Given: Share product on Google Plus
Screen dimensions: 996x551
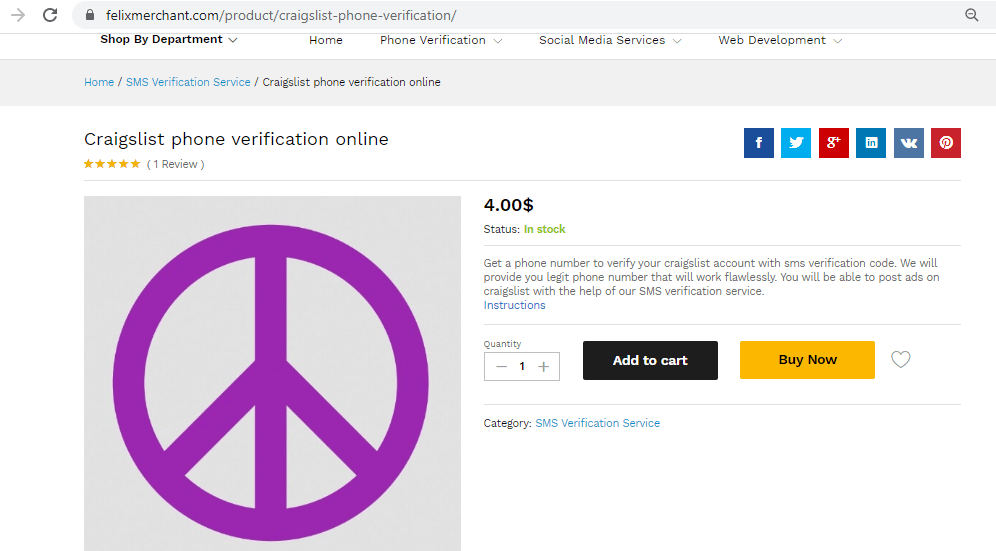Looking at the screenshot, I should [x=833, y=143].
